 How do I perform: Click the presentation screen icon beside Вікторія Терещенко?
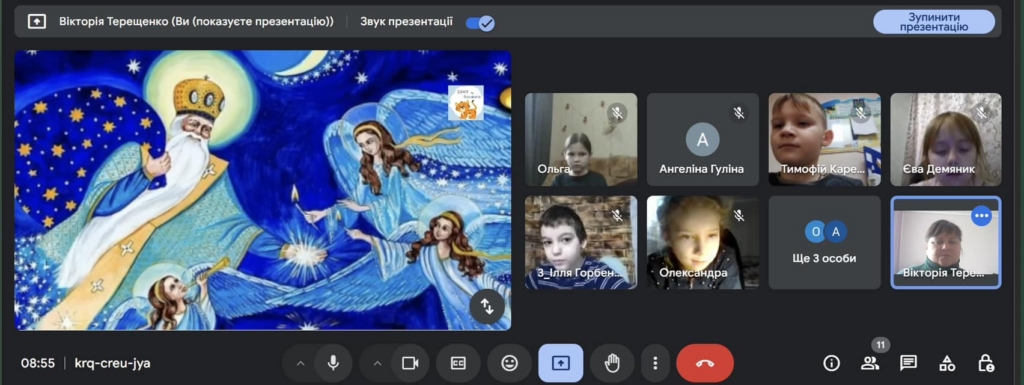point(37,21)
